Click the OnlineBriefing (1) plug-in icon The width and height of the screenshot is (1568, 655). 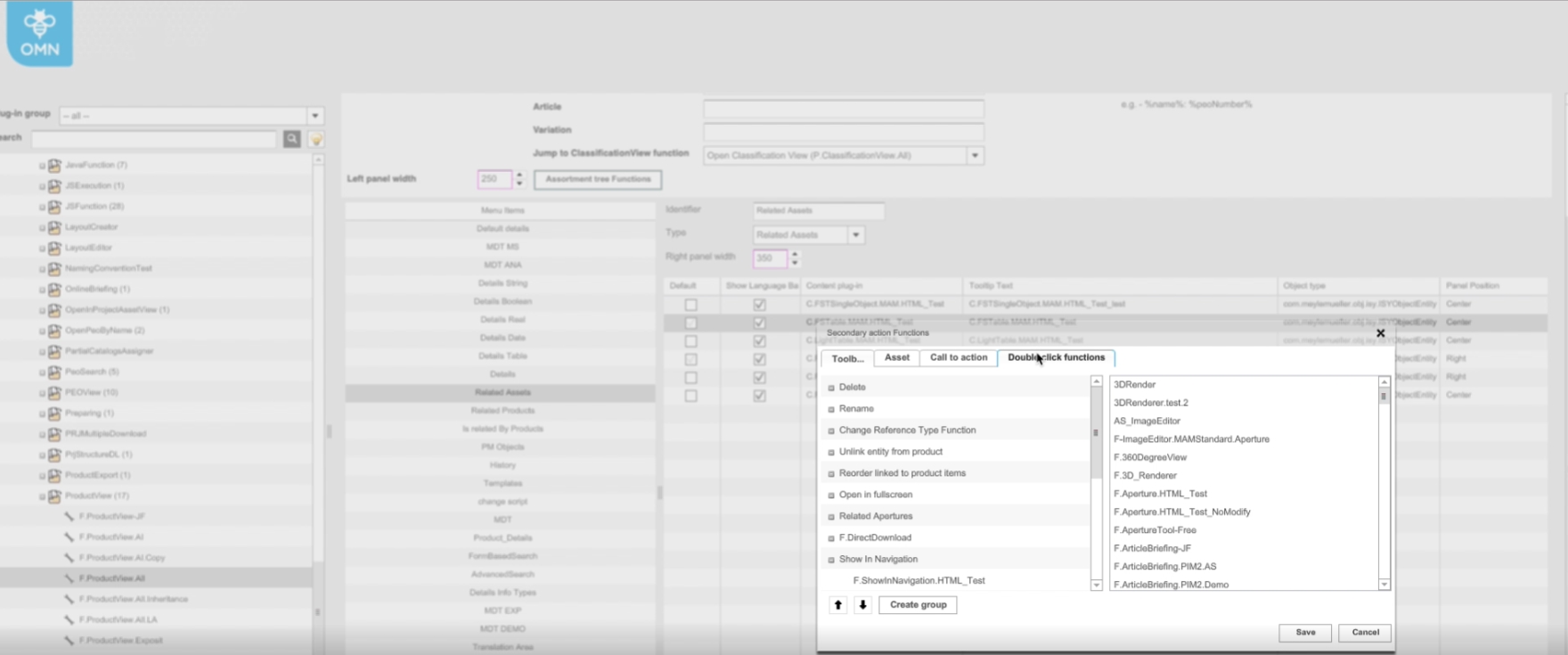click(55, 289)
